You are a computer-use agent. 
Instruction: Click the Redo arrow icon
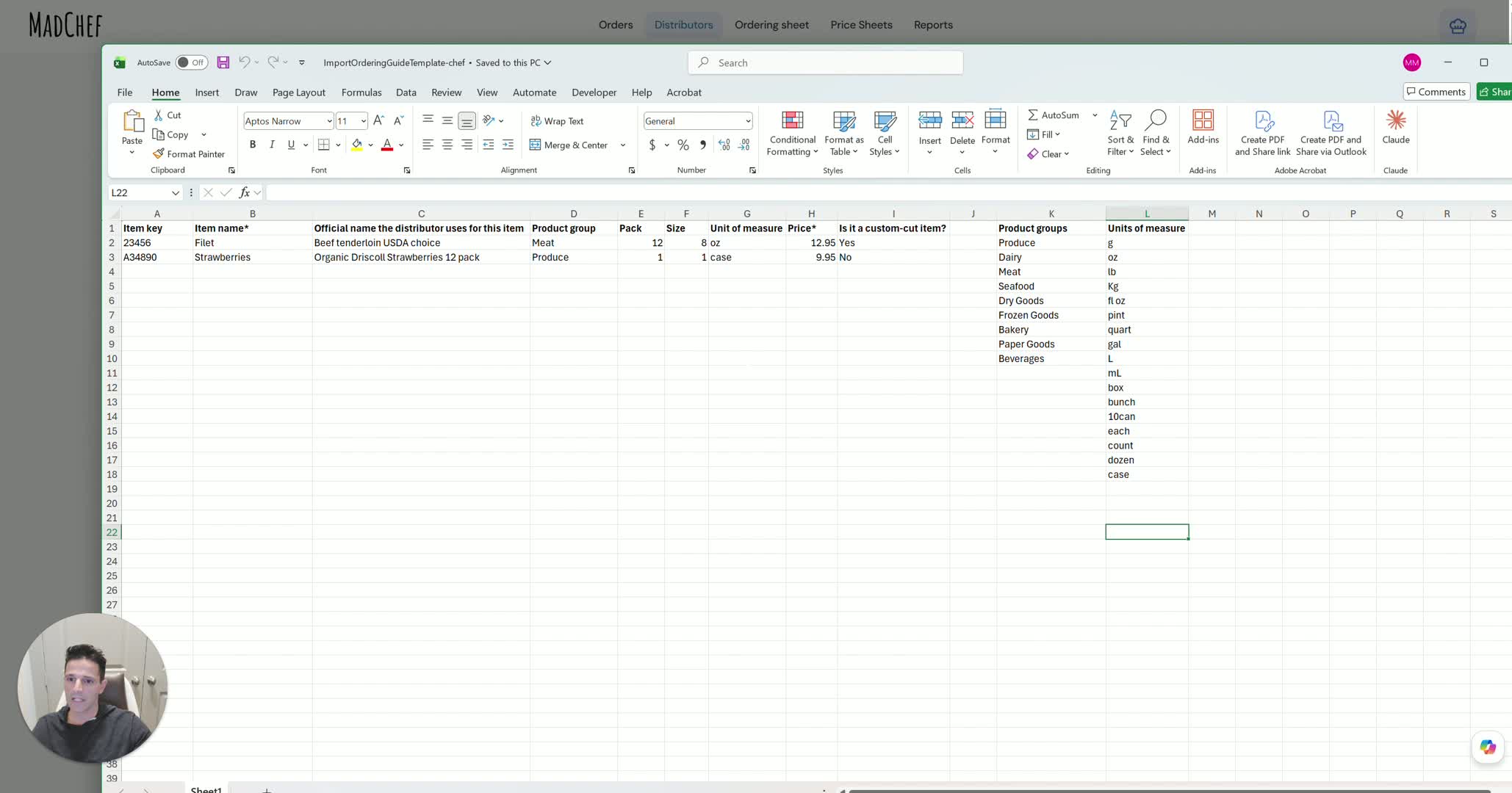[273, 62]
